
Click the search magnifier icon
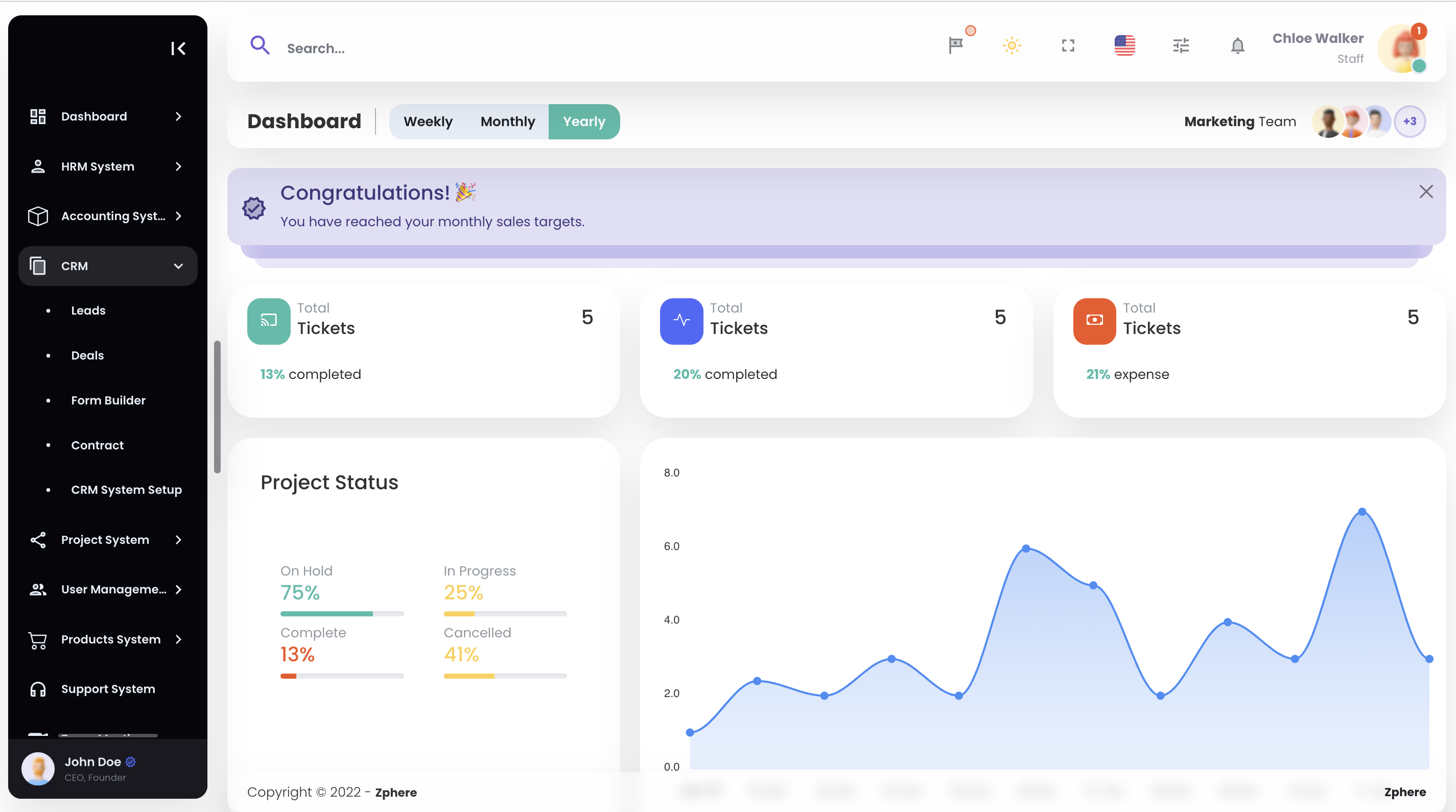260,45
